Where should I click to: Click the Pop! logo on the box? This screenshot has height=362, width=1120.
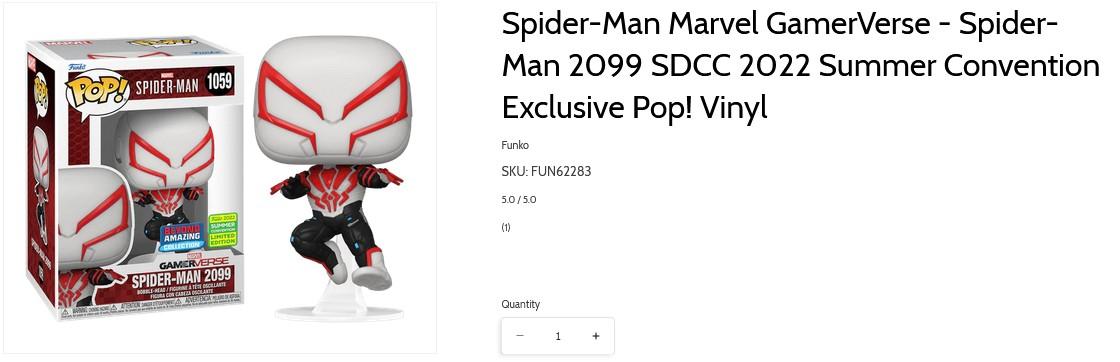[96, 91]
